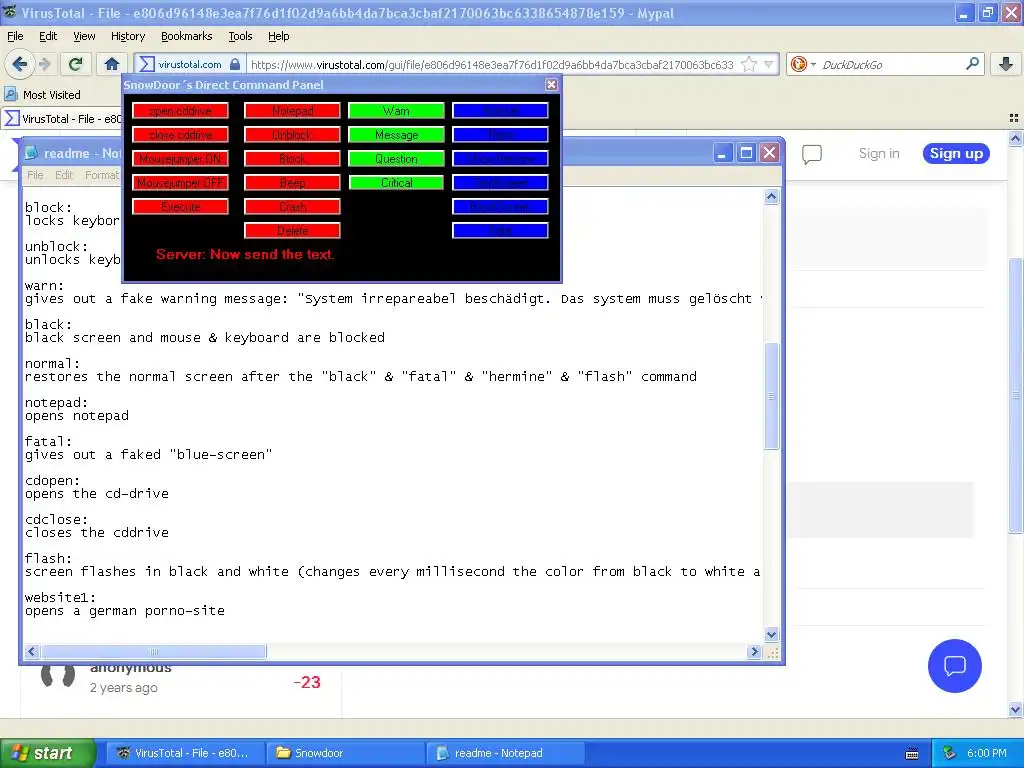Screen dimensions: 1024x768
Task: Click the red Notepad command button
Action: tap(293, 111)
